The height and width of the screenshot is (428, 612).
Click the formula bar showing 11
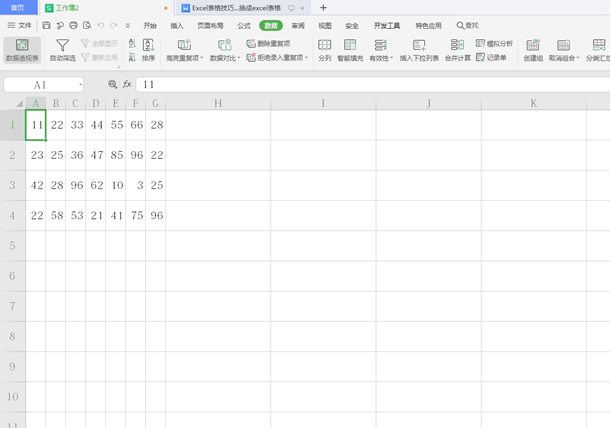point(373,84)
